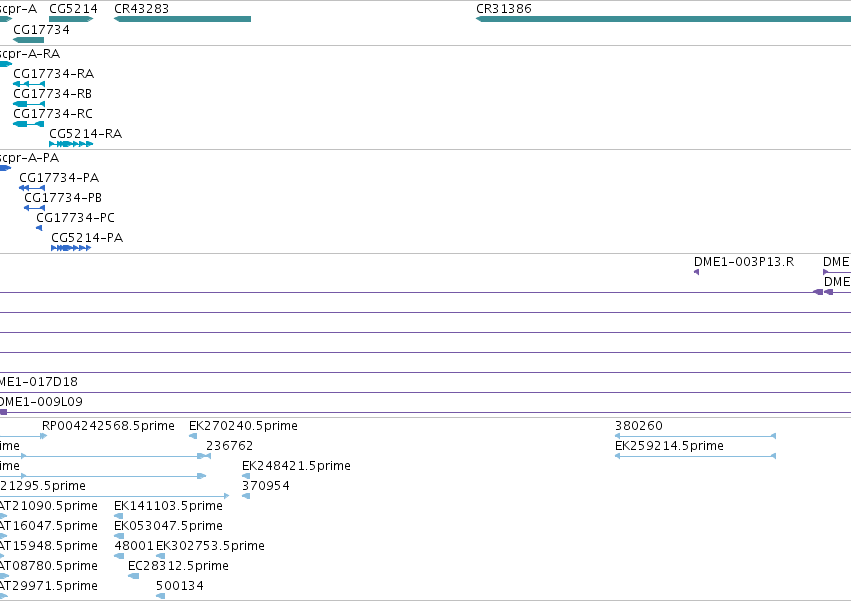851x601 pixels.
Task: Select the 500134 EST label
Action: (180, 586)
